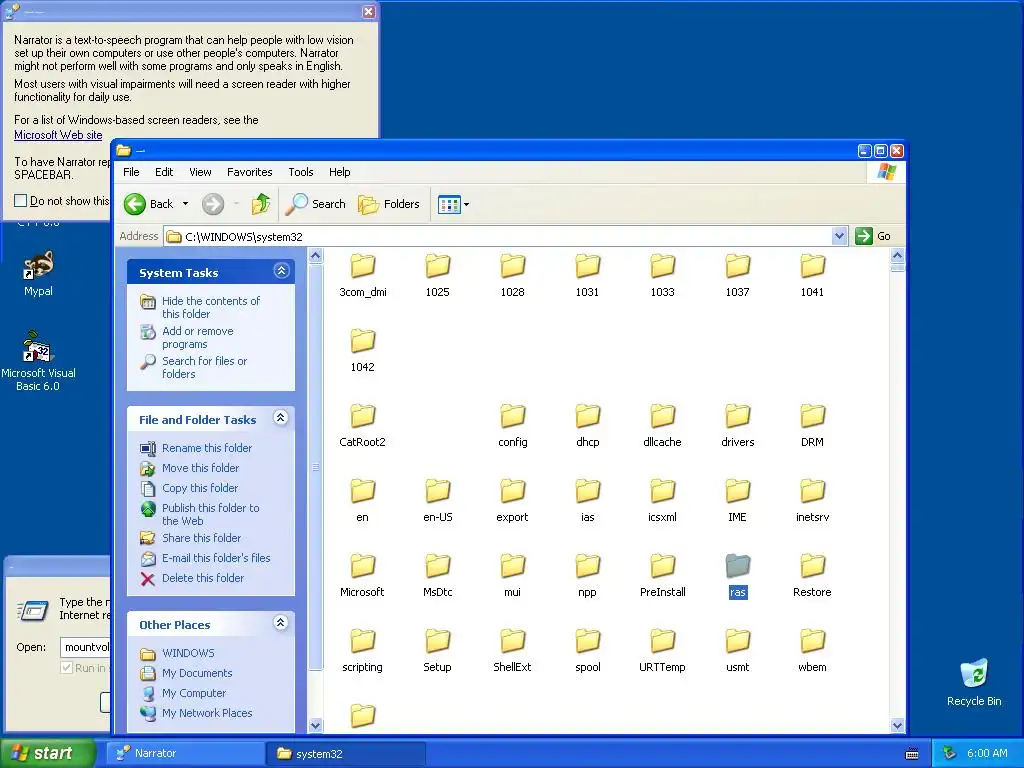
Task: Open the Edit menu
Action: tap(164, 172)
